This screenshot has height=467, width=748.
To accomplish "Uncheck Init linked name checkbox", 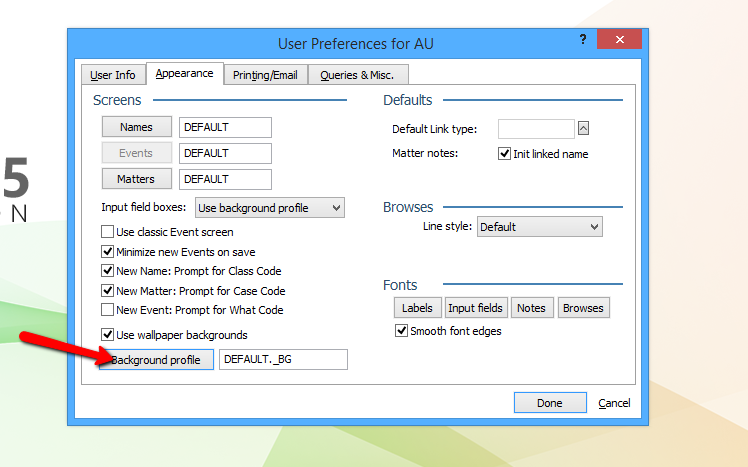I will [x=504, y=154].
